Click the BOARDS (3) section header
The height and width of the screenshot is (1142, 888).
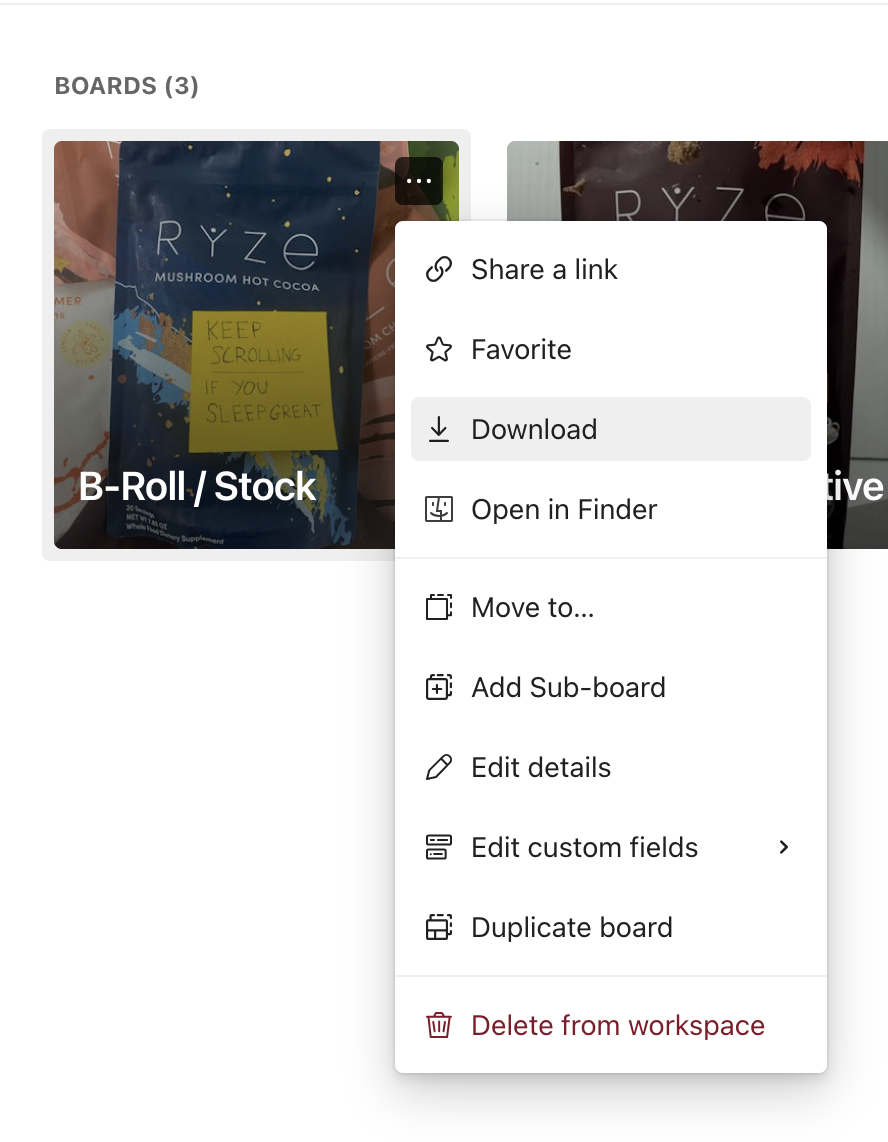point(127,86)
